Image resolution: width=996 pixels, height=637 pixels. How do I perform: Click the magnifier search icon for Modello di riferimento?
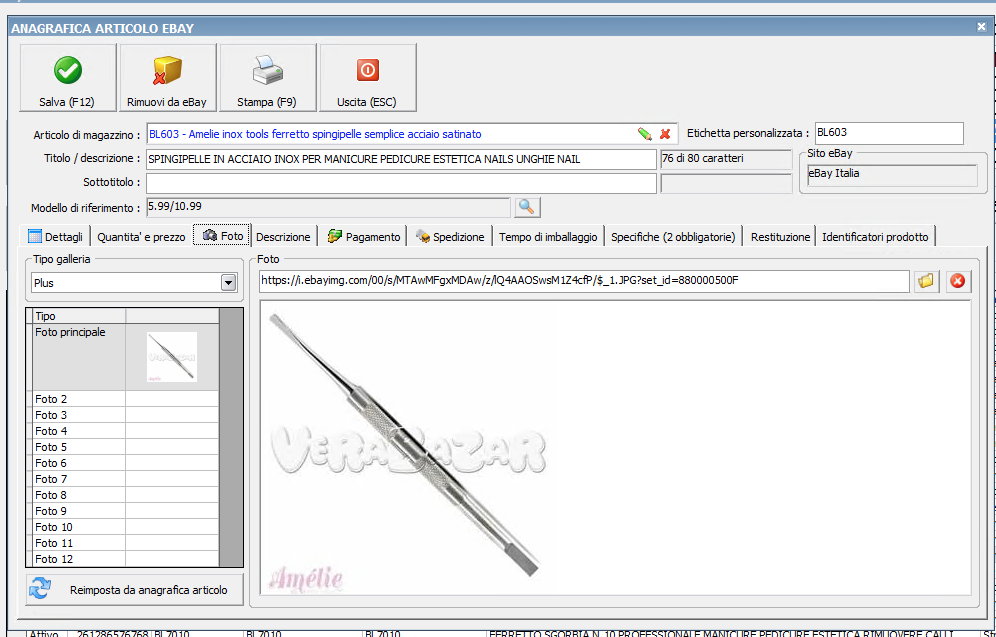point(527,208)
